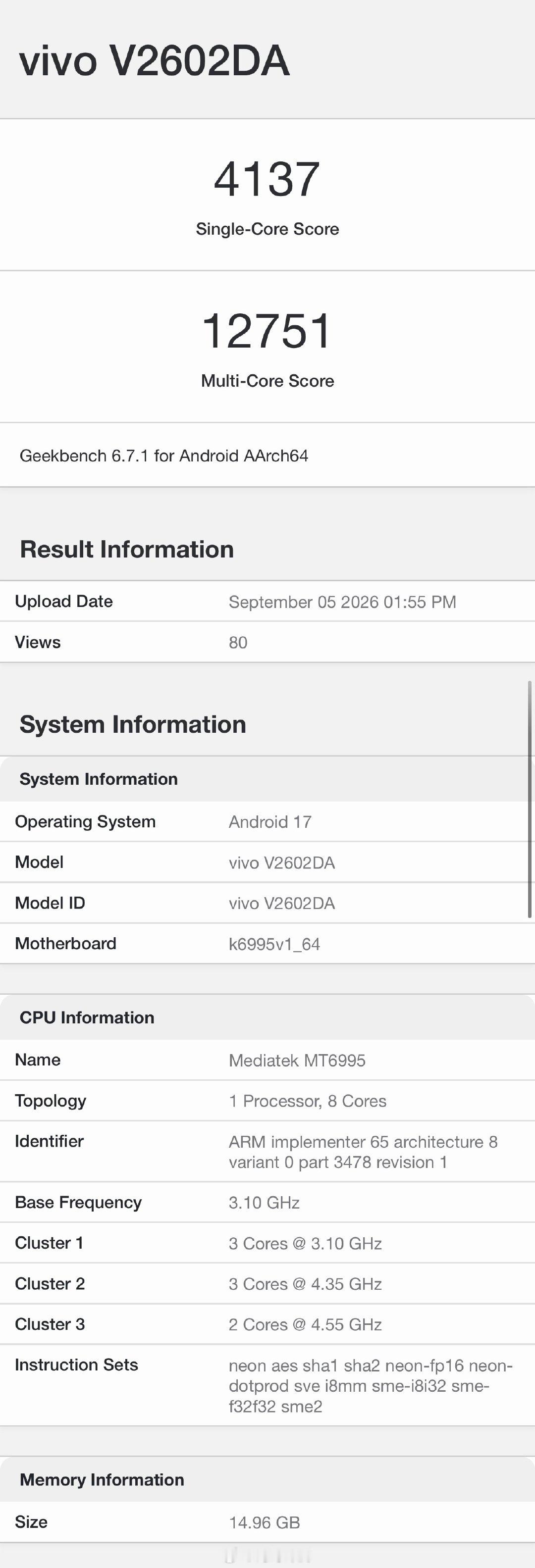Select the Views count 80
535x1568 pixels.
pos(238,643)
